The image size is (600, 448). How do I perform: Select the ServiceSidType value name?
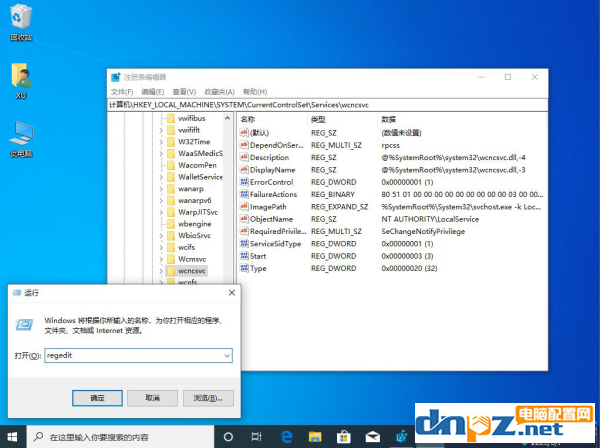(276, 244)
